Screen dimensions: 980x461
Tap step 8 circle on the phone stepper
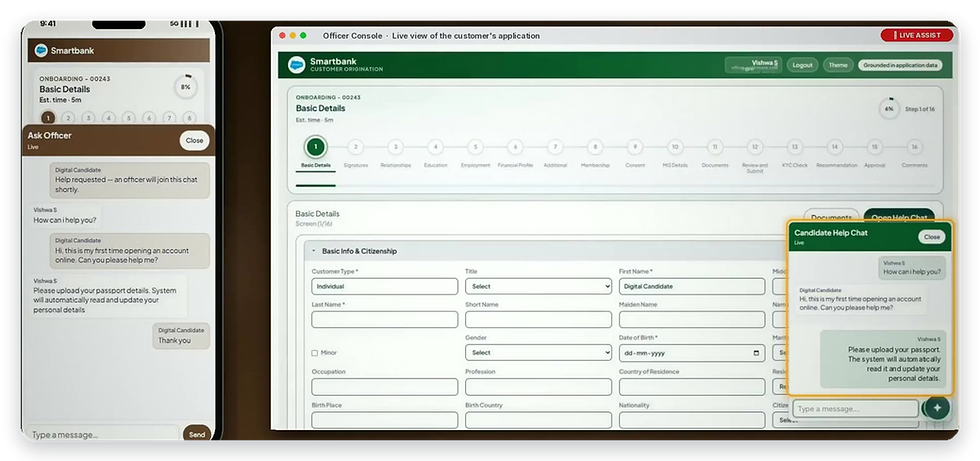click(x=189, y=117)
